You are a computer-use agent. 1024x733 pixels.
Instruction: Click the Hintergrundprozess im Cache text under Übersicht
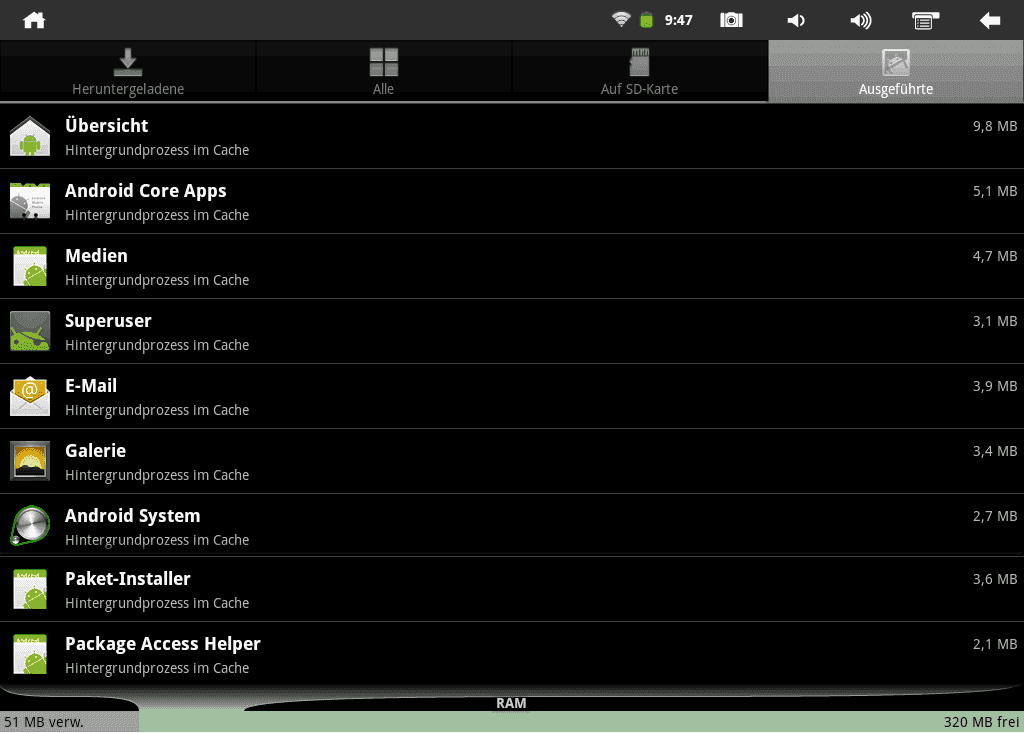pyautogui.click(x=157, y=150)
